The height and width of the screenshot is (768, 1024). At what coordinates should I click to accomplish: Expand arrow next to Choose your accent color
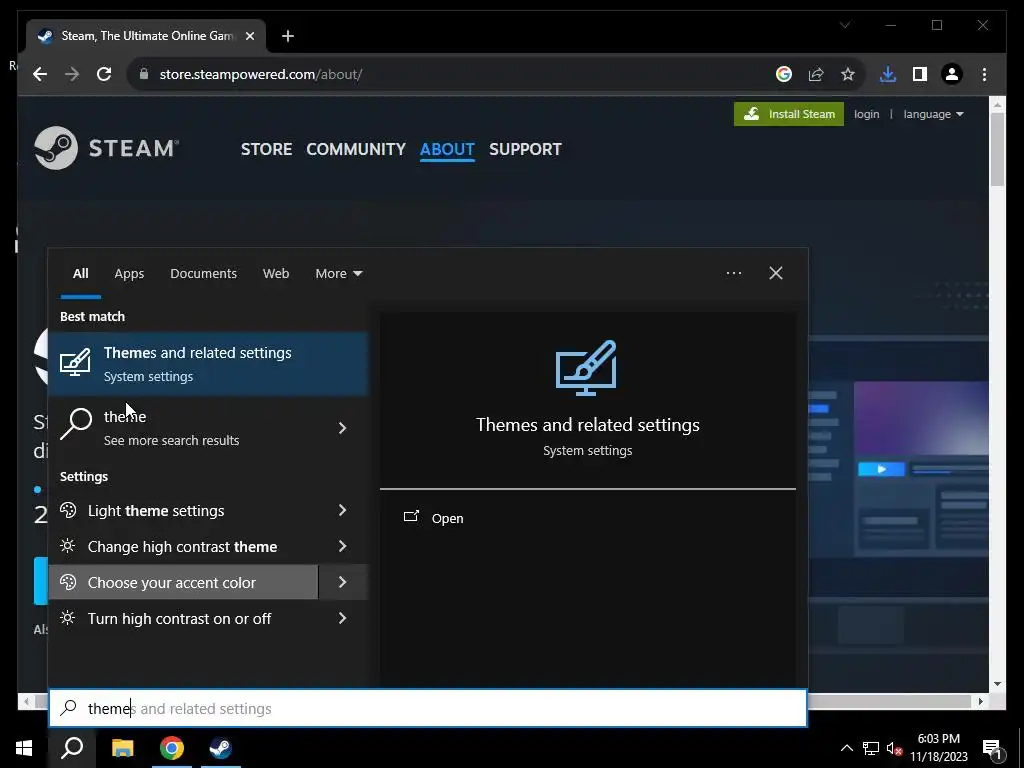[344, 582]
